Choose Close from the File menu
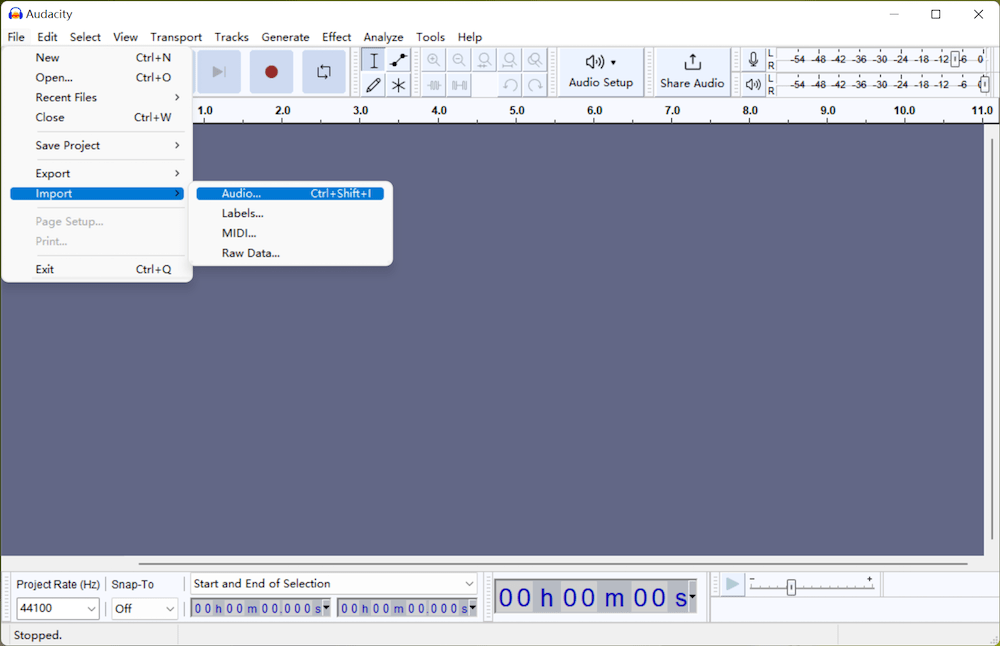This screenshot has width=1000, height=646. 97,117
